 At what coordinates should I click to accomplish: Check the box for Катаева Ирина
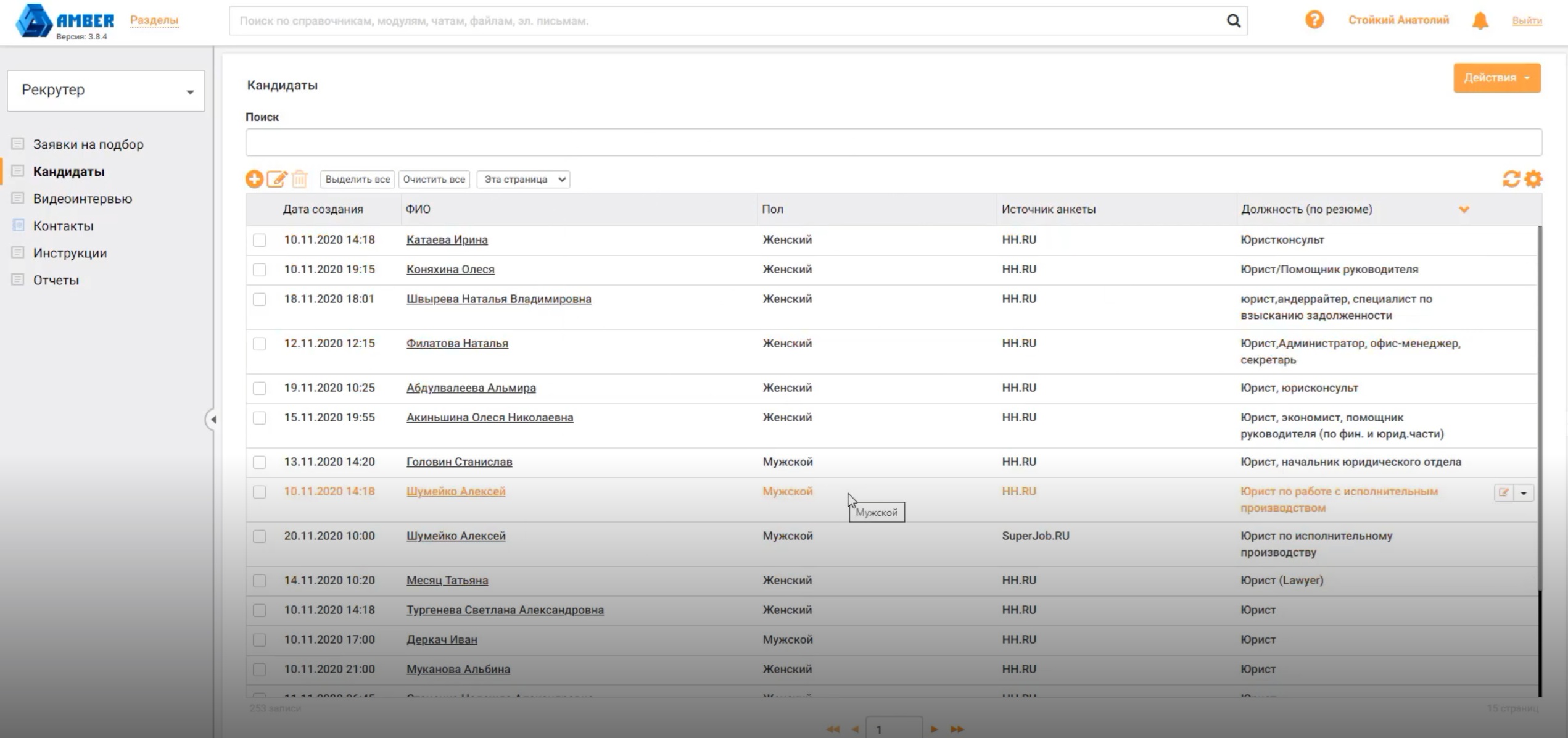(x=259, y=240)
